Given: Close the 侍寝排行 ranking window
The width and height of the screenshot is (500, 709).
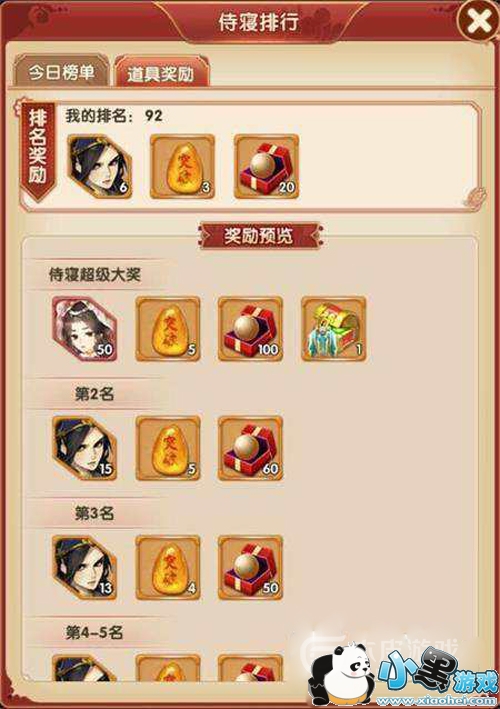Looking at the screenshot, I should 479,21.
